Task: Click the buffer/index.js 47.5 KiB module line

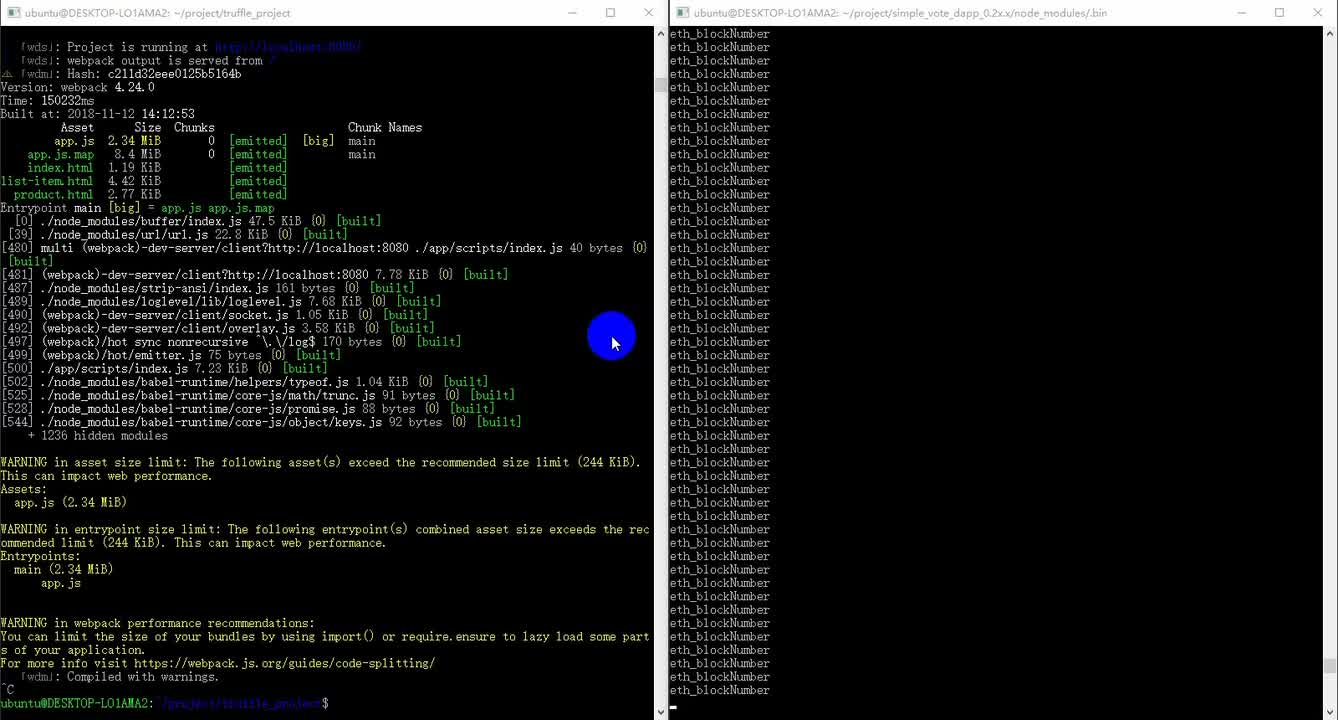Action: pos(197,221)
